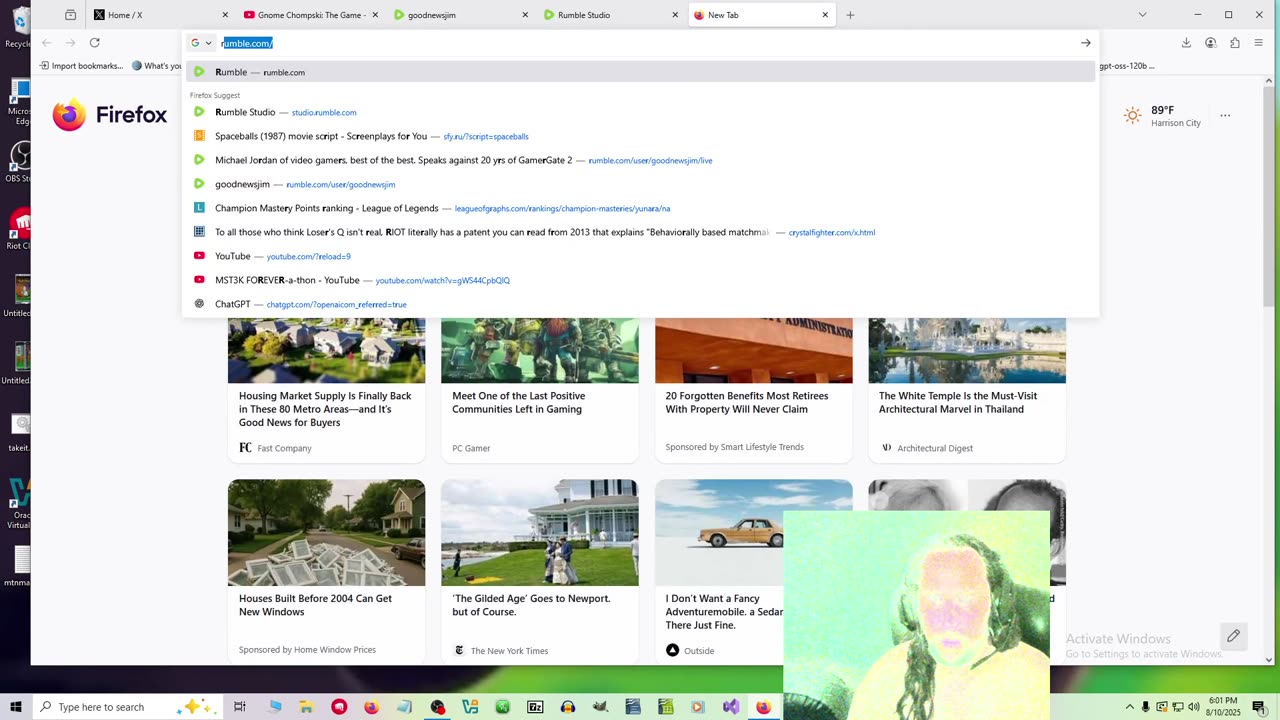Close the Rumble Studio tab
Screen dimensions: 1280x720
point(675,15)
